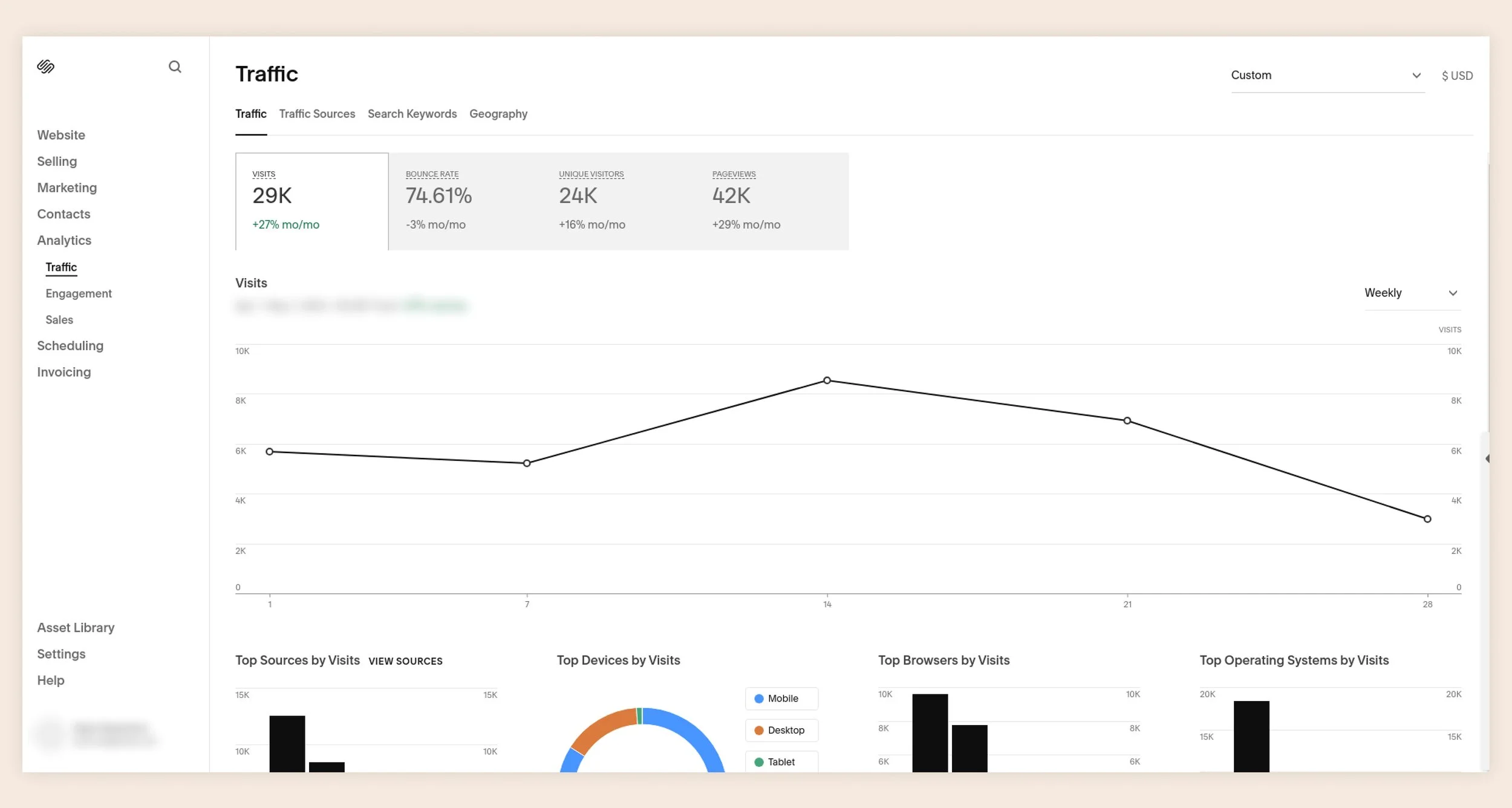The image size is (1512, 808).
Task: Switch to the Search Keywords tab
Action: (412, 114)
